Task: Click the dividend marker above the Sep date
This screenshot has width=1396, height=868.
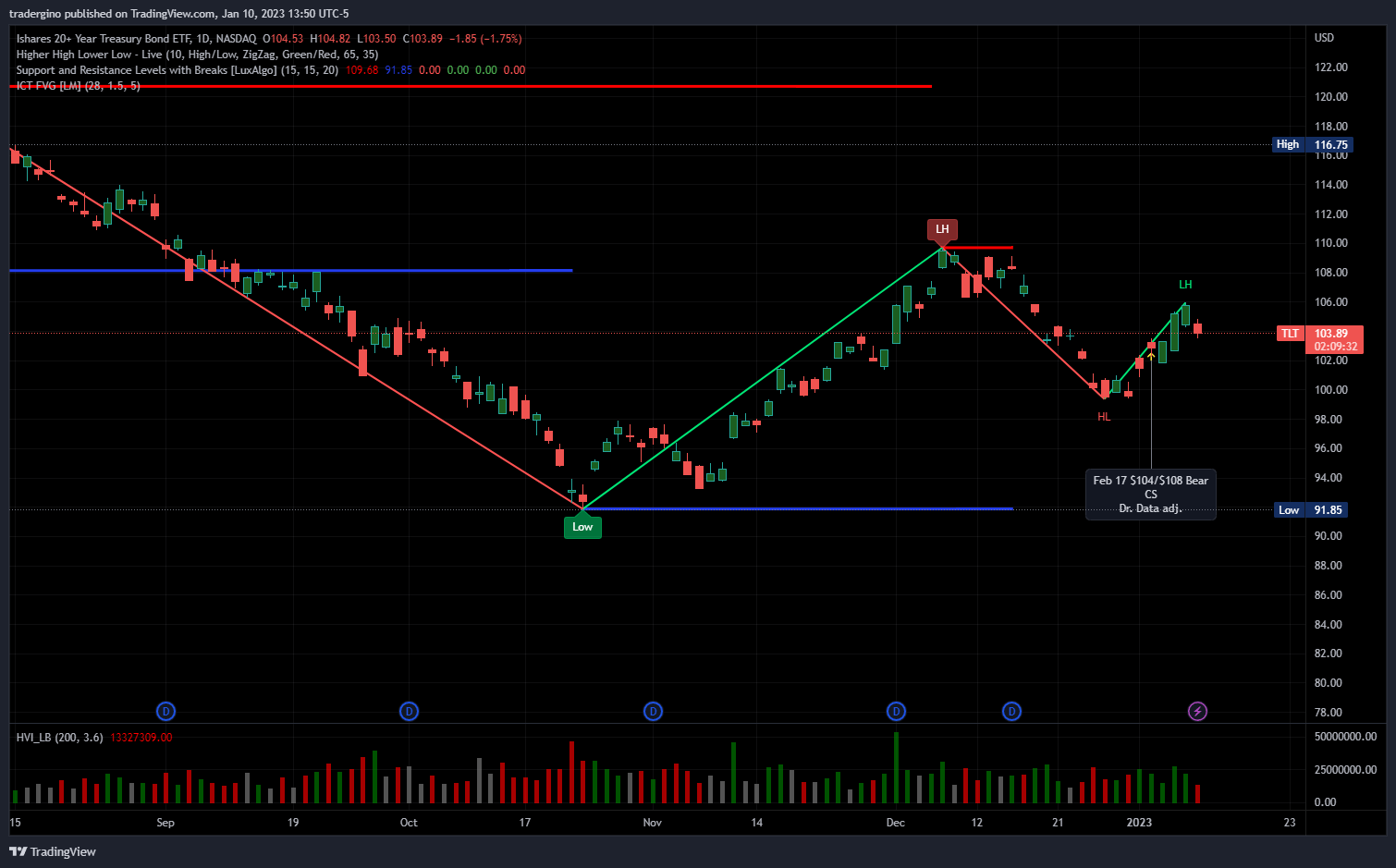Action: coord(165,711)
